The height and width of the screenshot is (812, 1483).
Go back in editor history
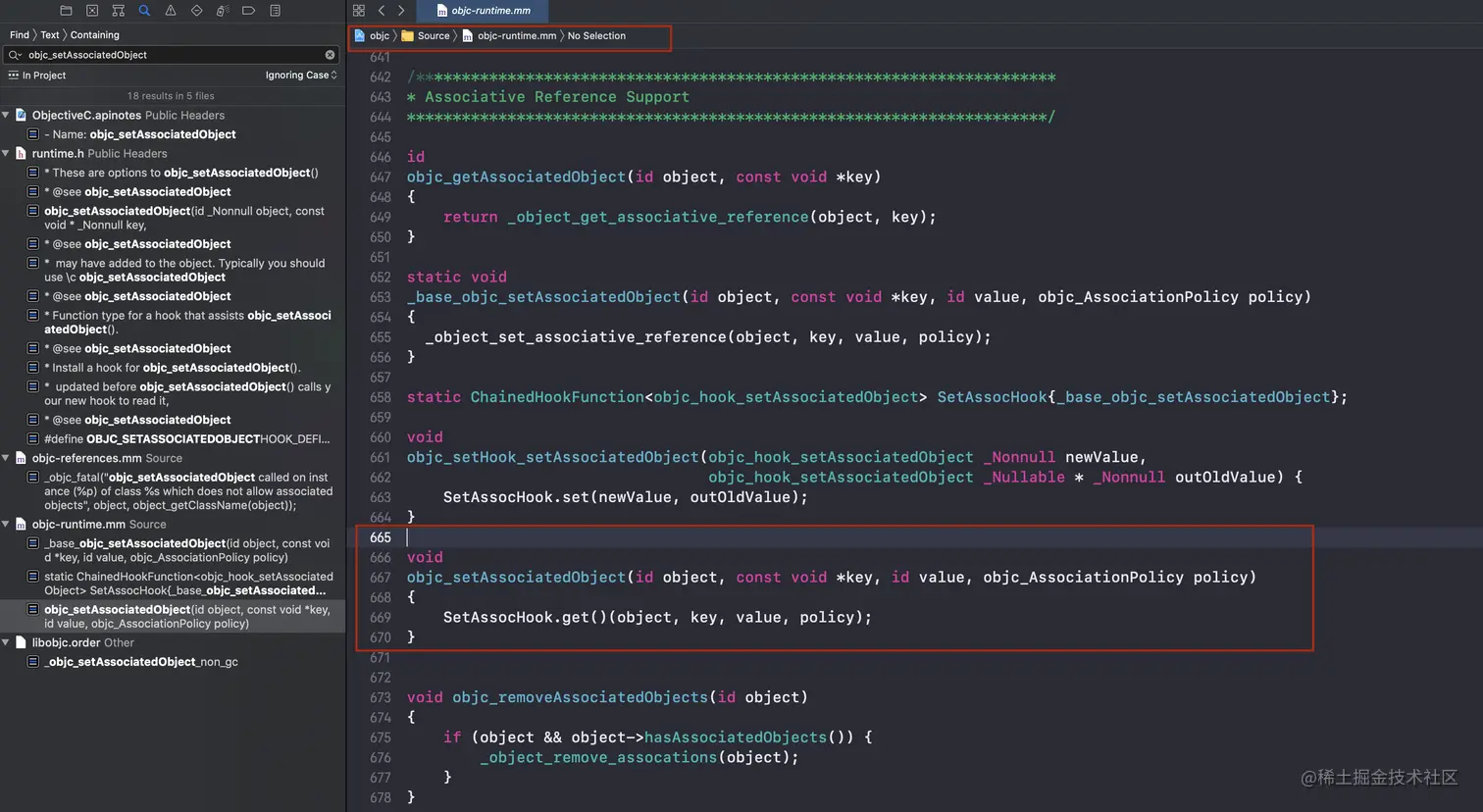[382, 11]
